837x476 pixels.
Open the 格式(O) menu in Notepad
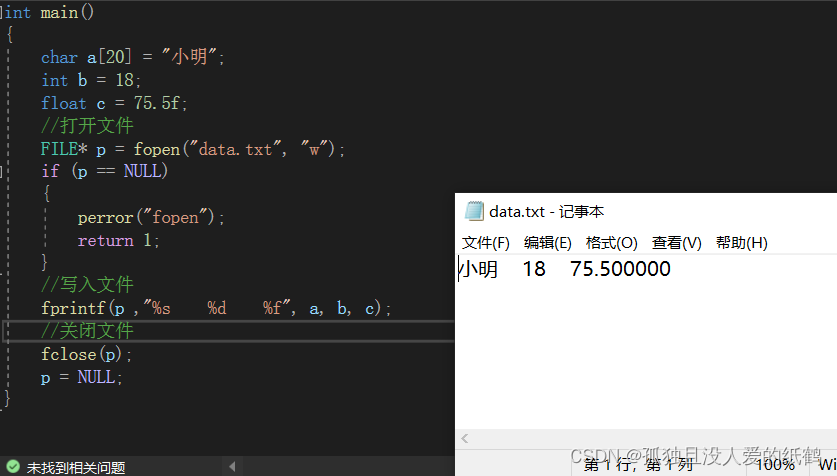pos(612,243)
